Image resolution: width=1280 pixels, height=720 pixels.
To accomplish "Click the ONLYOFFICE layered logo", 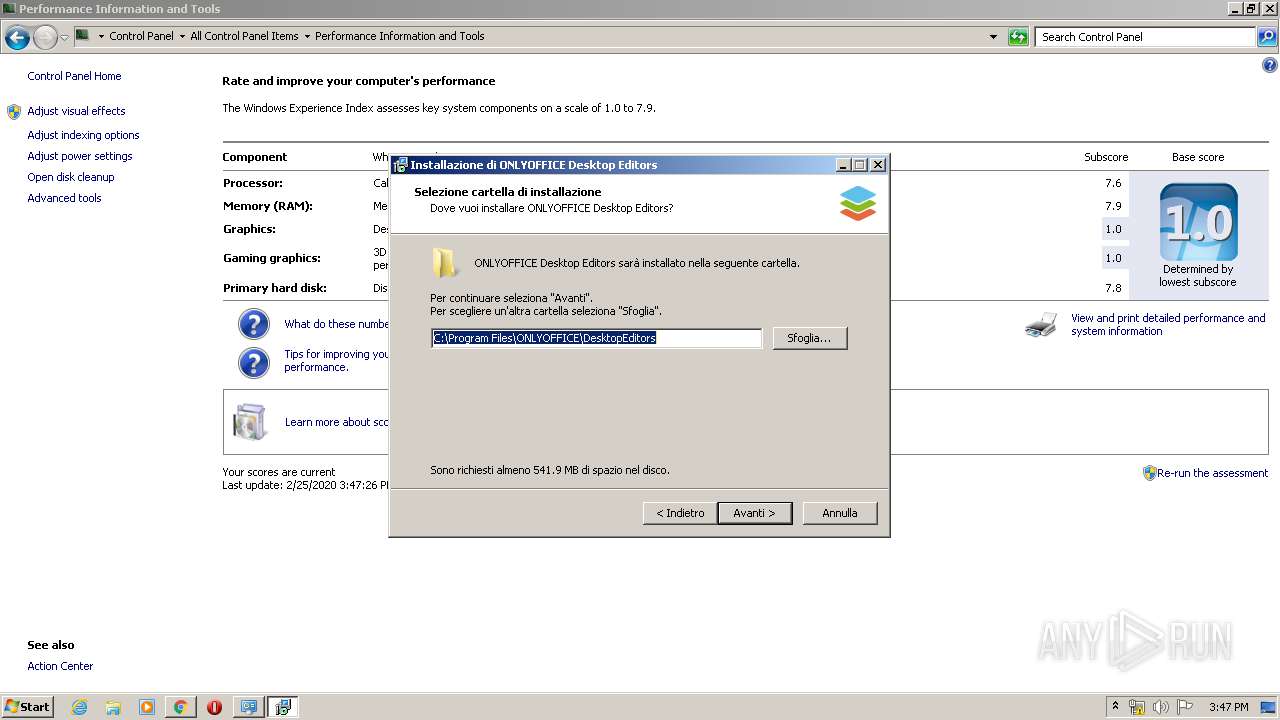I will pyautogui.click(x=858, y=203).
